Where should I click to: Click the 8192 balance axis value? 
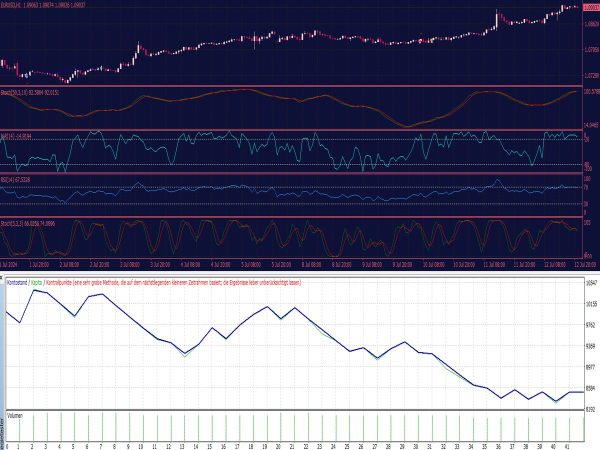point(590,409)
